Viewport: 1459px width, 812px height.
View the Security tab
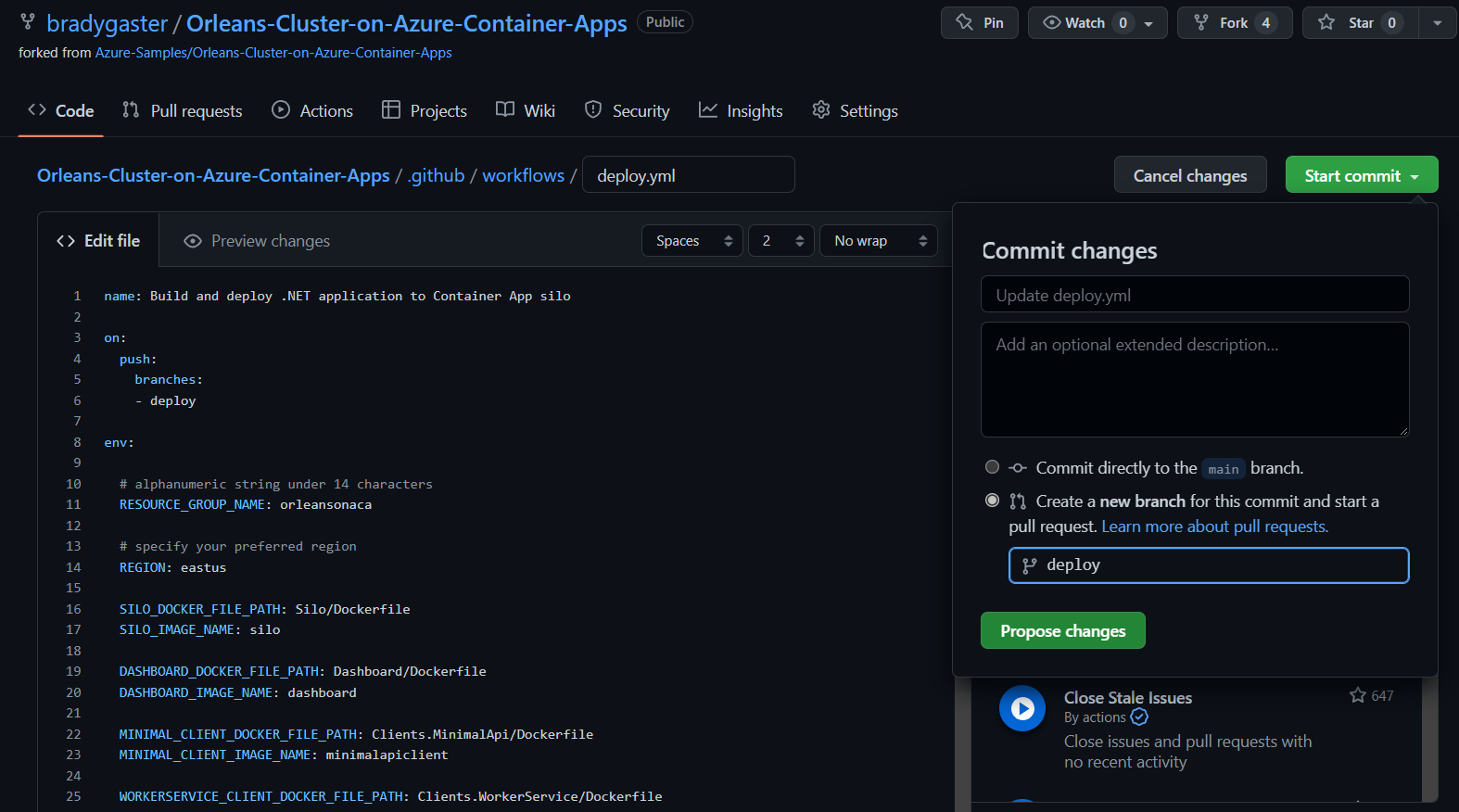point(628,110)
